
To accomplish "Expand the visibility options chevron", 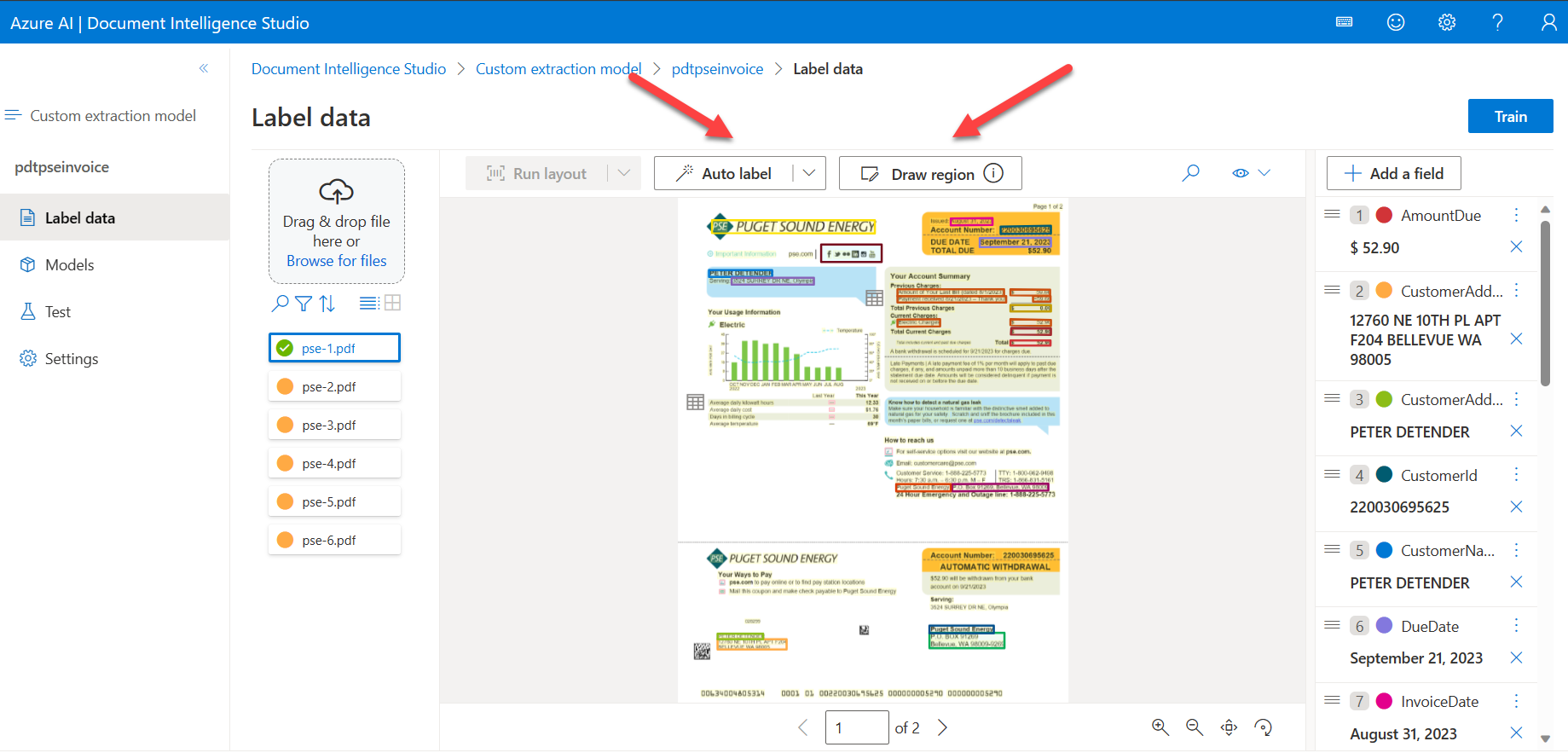I will click(1264, 173).
